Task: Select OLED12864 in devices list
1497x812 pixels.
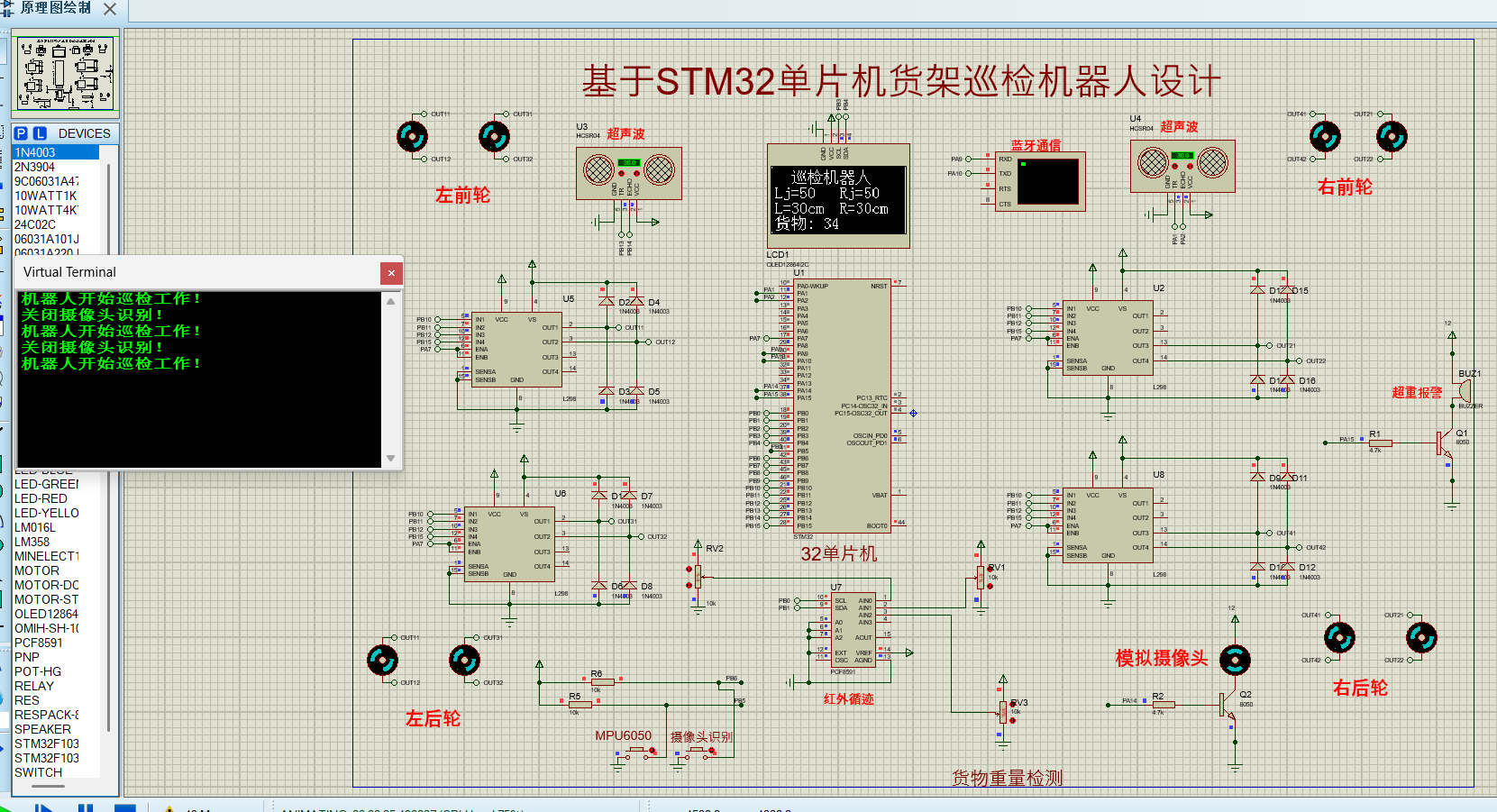Action: pyautogui.click(x=56, y=614)
